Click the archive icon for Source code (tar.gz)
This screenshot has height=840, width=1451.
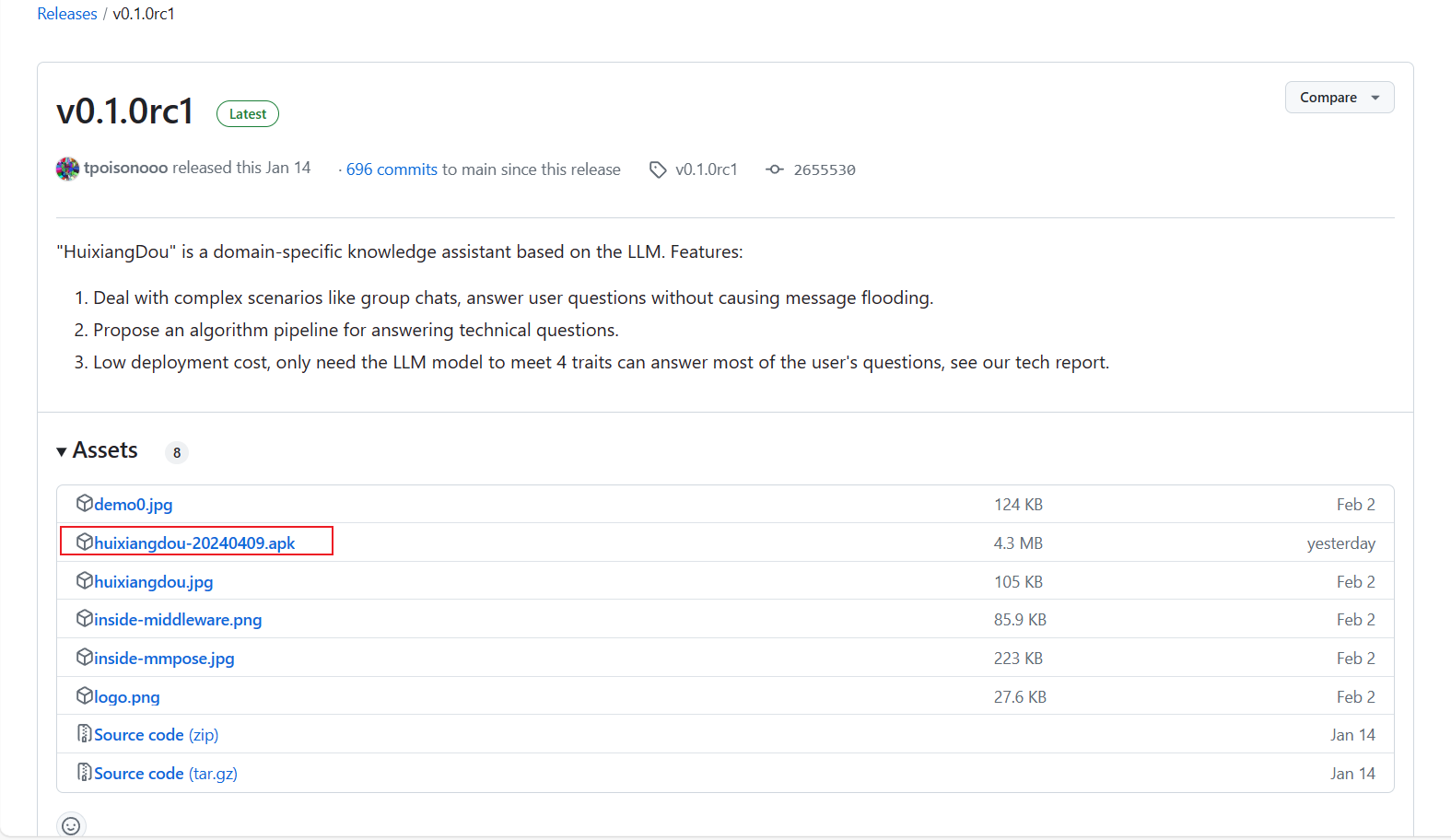pyautogui.click(x=85, y=773)
